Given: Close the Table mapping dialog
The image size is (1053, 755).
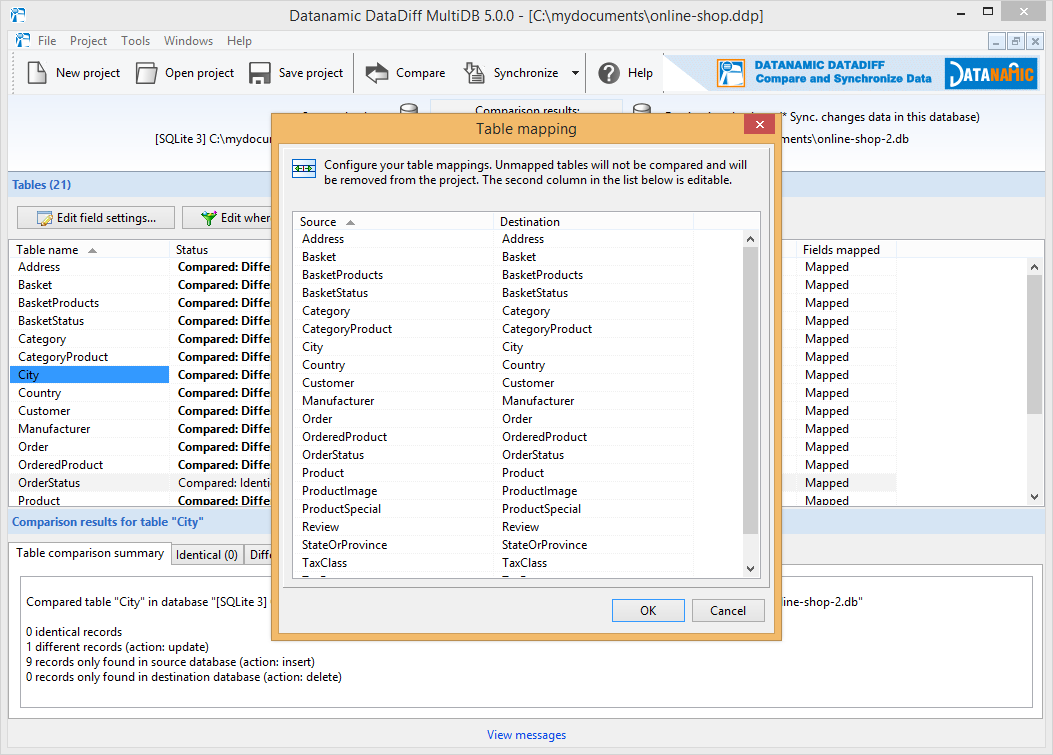Looking at the screenshot, I should pos(760,124).
